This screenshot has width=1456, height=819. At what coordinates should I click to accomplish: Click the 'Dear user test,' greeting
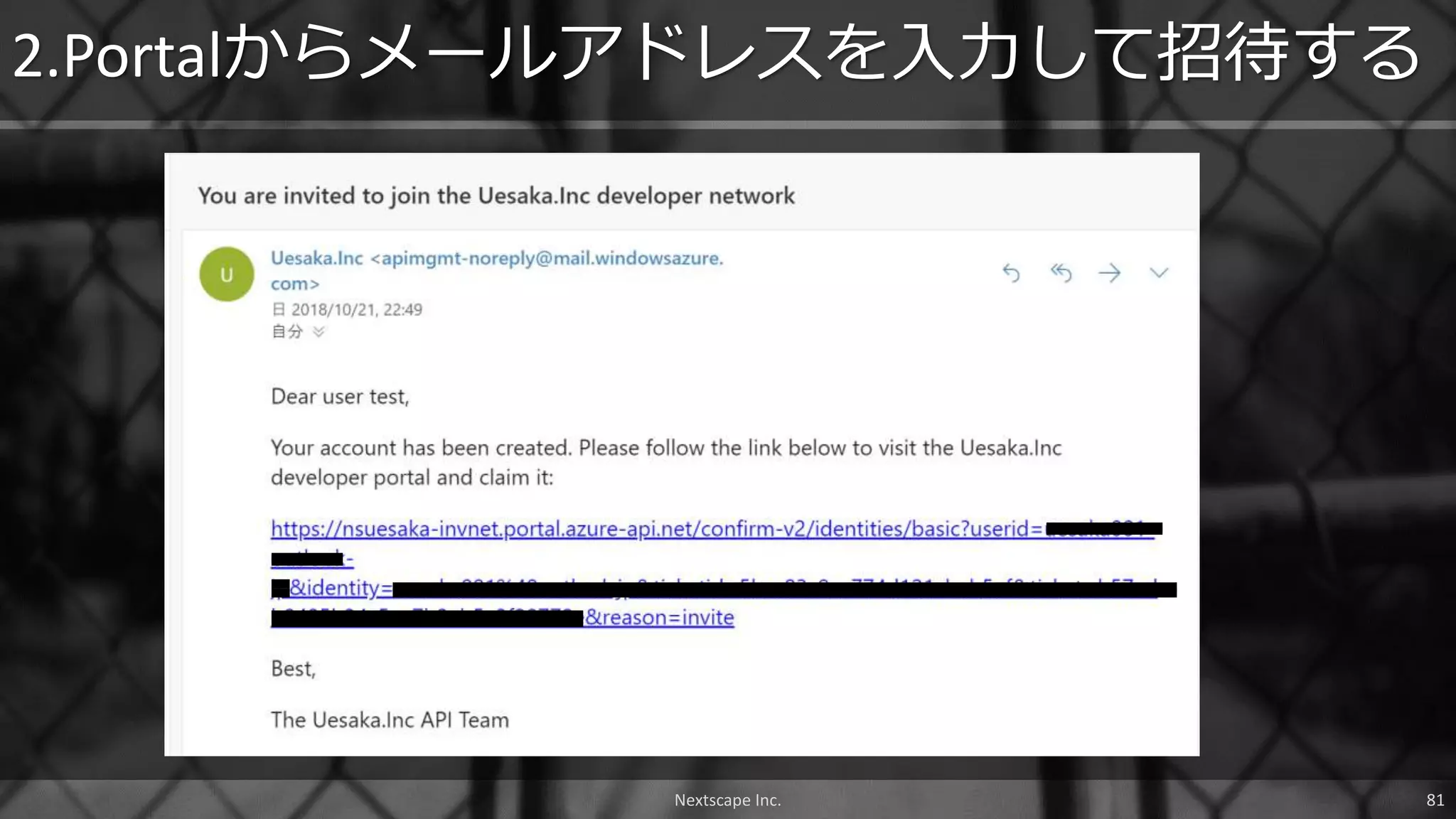340,396
